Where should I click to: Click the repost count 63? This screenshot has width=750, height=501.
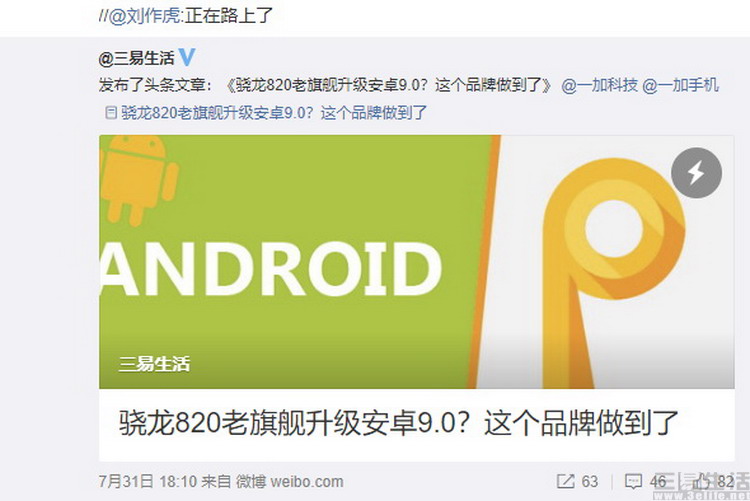(x=590, y=481)
